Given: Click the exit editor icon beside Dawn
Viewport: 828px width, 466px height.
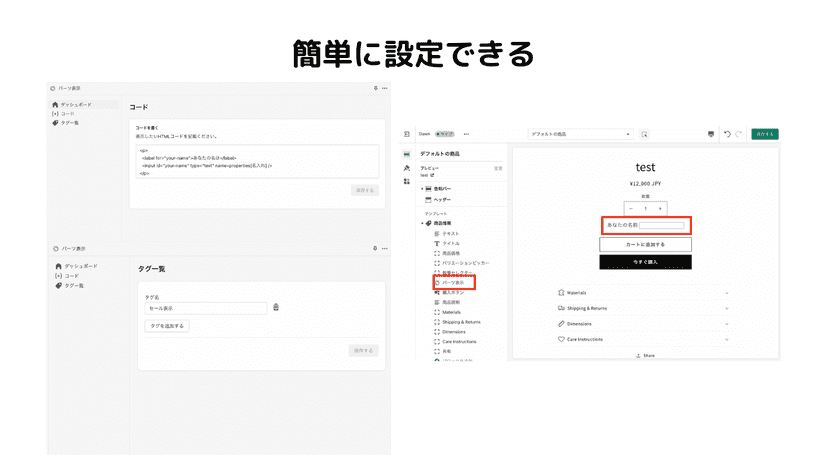Looking at the screenshot, I should click(x=407, y=134).
